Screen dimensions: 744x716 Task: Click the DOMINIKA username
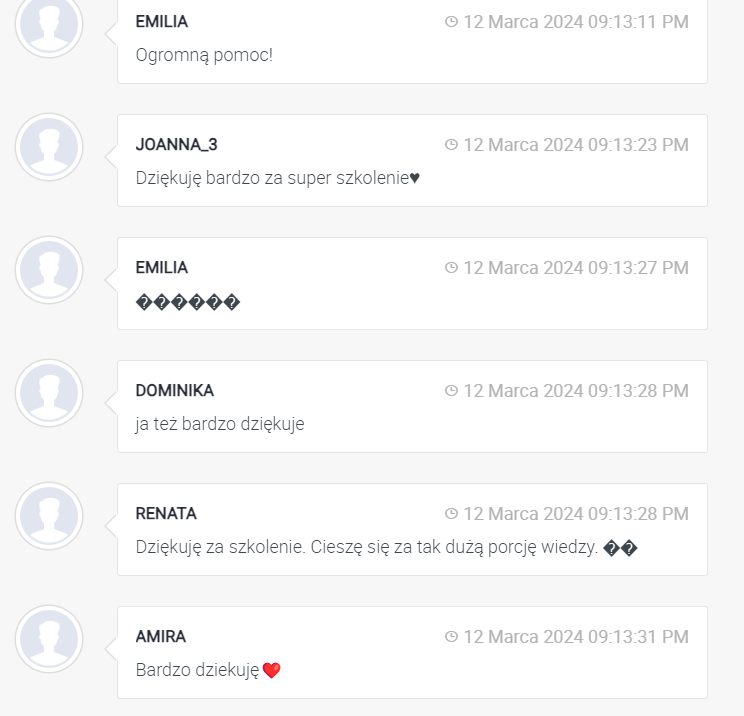click(174, 391)
